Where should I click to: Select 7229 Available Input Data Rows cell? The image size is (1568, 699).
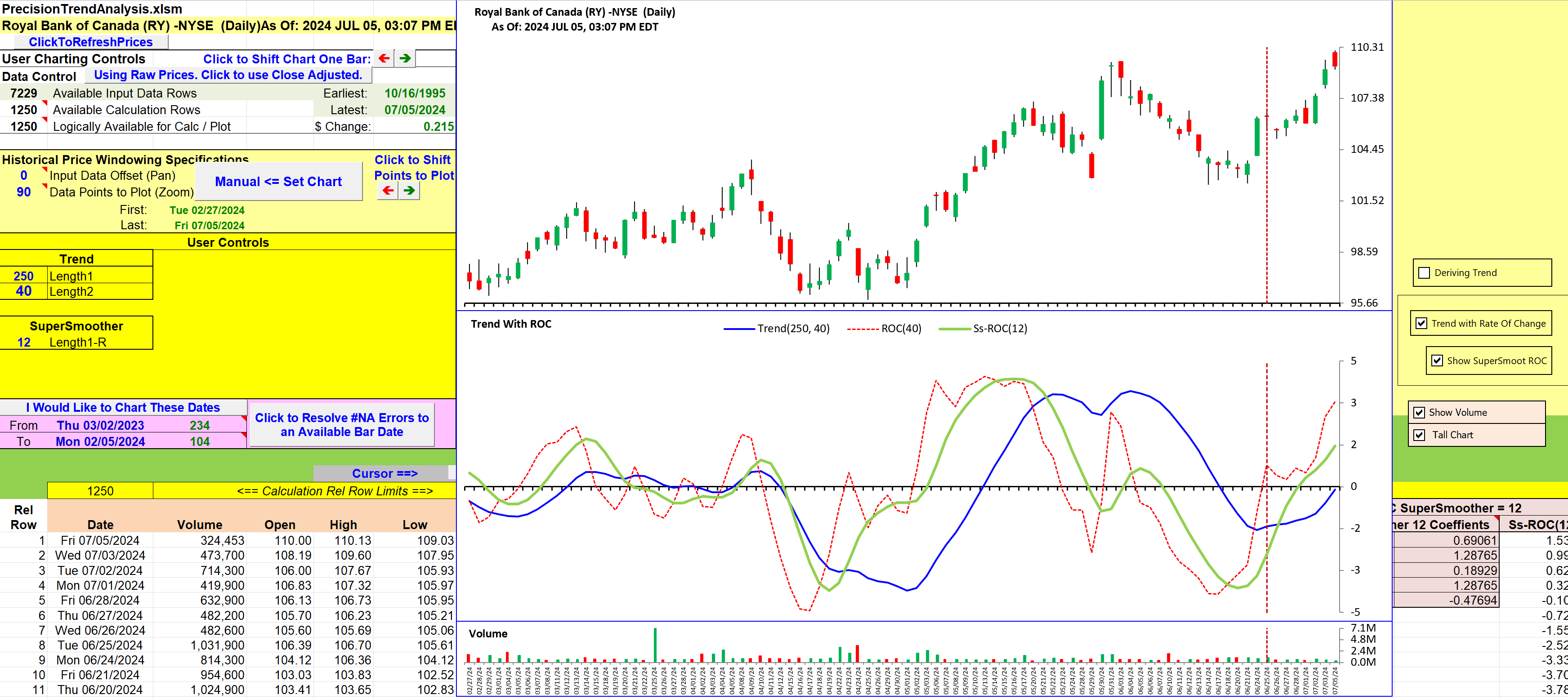[24, 93]
